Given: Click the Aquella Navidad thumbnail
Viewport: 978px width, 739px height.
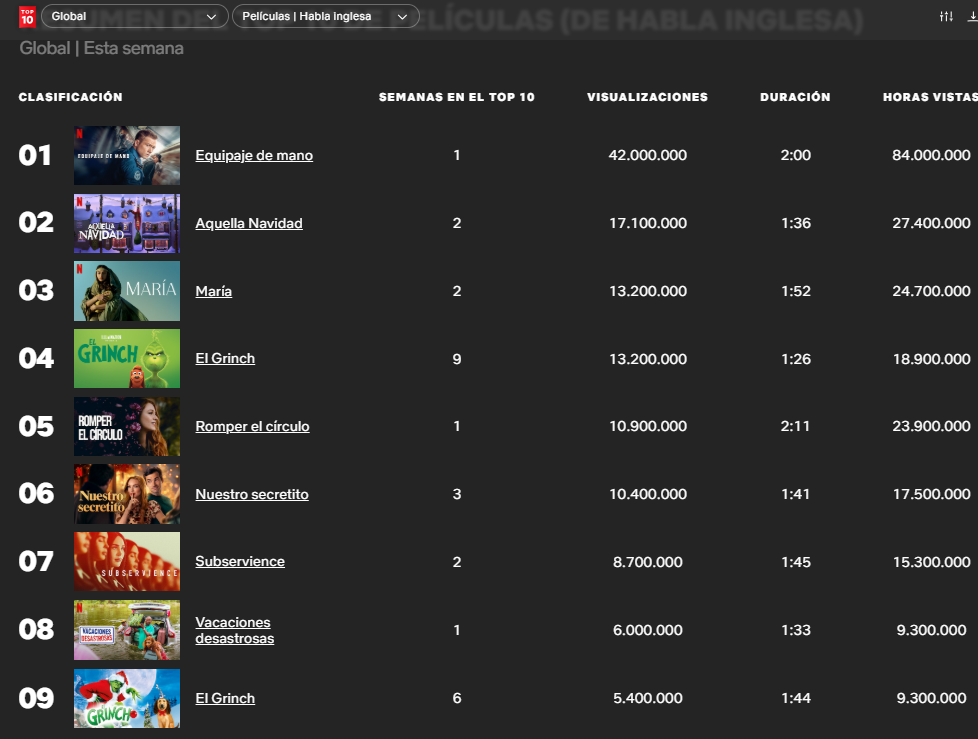Looking at the screenshot, I should click(x=127, y=223).
